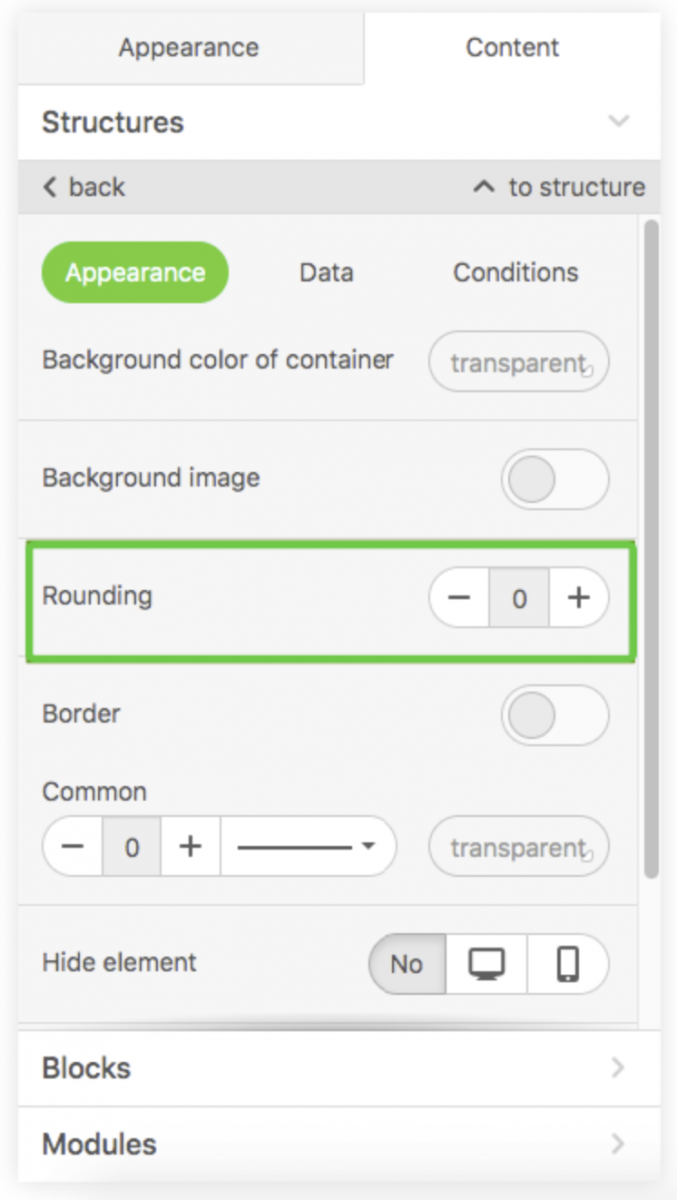Expand the Modules section
Viewport: 677px width, 1200px height.
(339, 1144)
